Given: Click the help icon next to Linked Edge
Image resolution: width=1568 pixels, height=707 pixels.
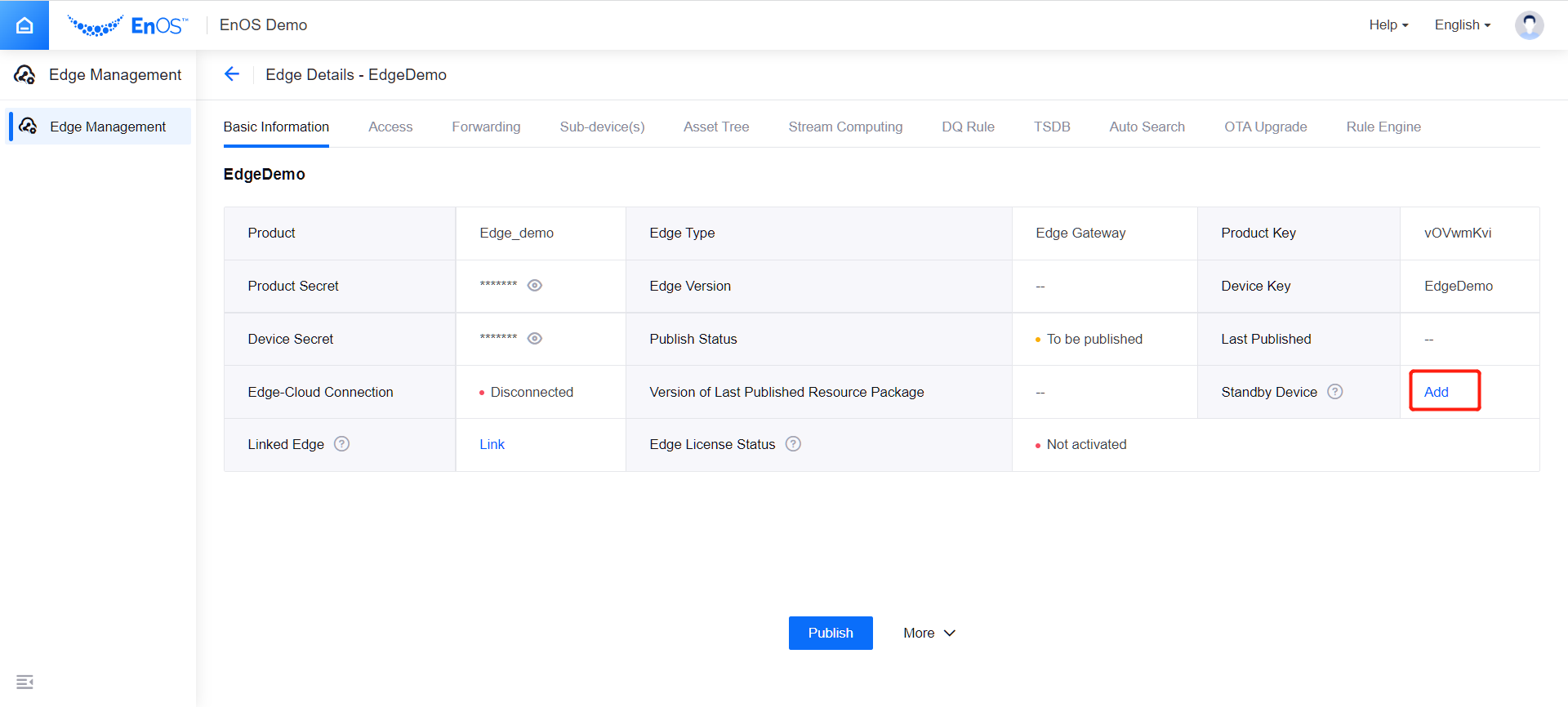Looking at the screenshot, I should coord(342,444).
